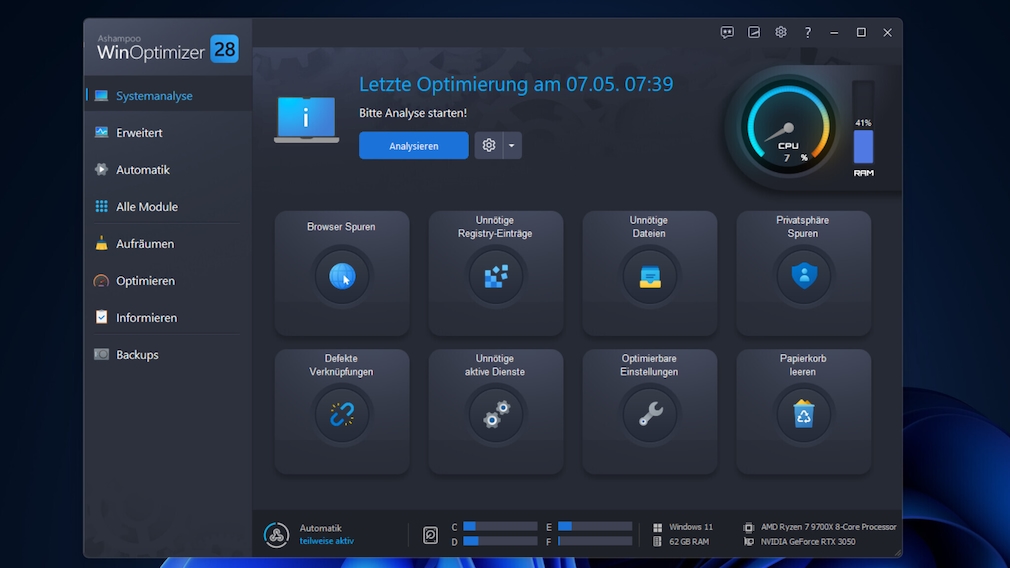Image resolution: width=1010 pixels, height=568 pixels.
Task: Open the Aufräumen sidebar section
Action: pyautogui.click(x=167, y=243)
